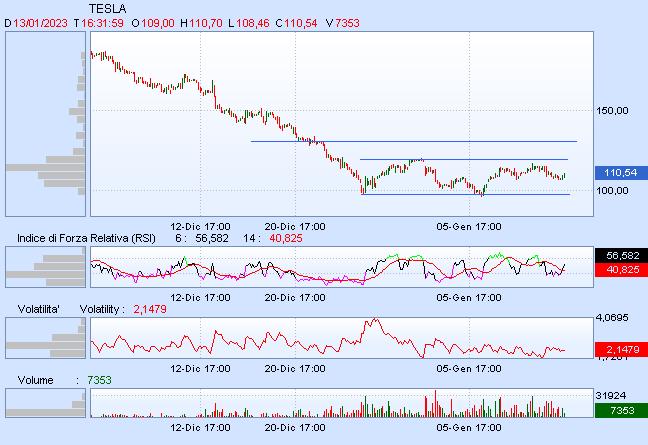Click the Volatility value 2,1479 label
648x445 pixels.
[150, 309]
